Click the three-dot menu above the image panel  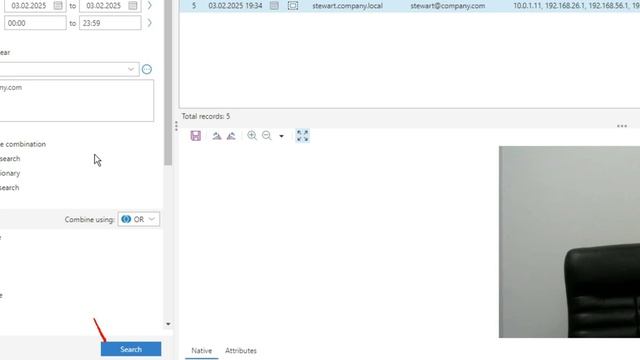[x=622, y=126]
